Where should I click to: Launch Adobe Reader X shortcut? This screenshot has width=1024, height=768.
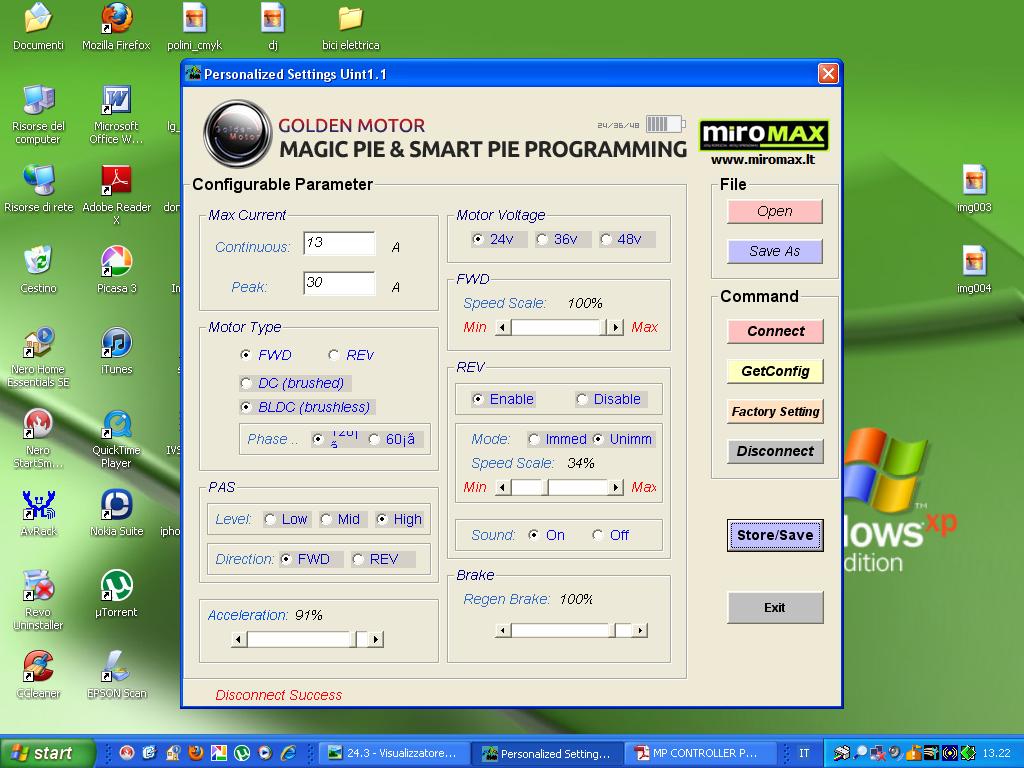(x=116, y=195)
